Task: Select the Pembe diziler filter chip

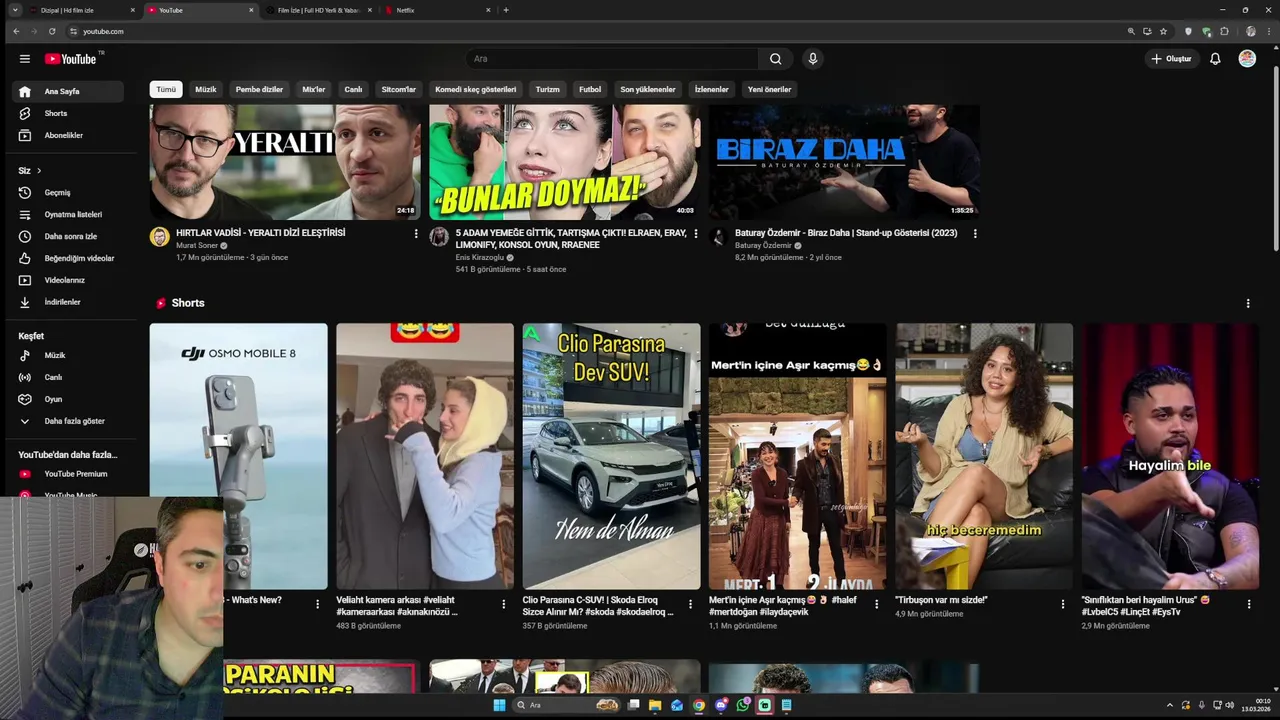Action: (259, 89)
